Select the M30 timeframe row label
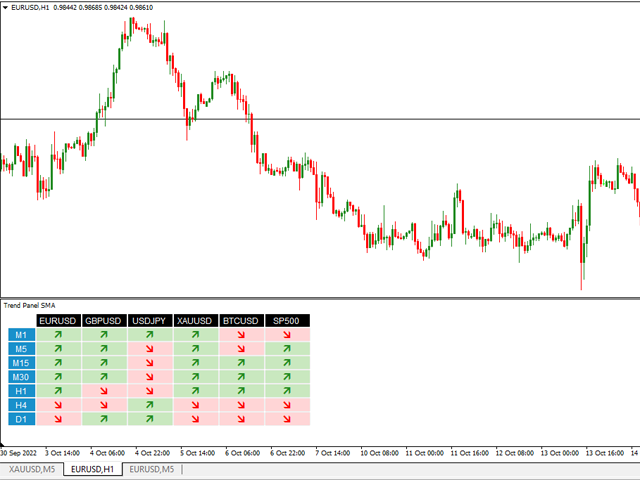Image resolution: width=640 pixels, height=480 pixels. (x=22, y=377)
